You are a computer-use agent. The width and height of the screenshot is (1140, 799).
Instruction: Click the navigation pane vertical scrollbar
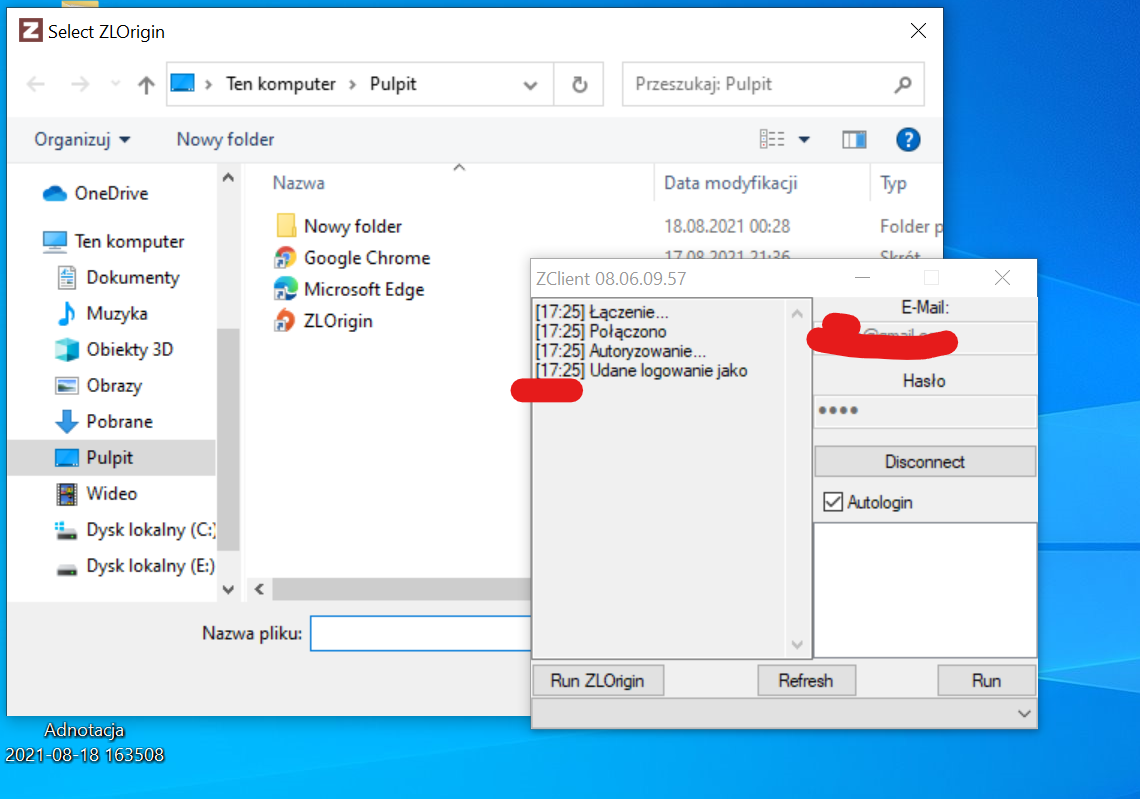(x=228, y=440)
